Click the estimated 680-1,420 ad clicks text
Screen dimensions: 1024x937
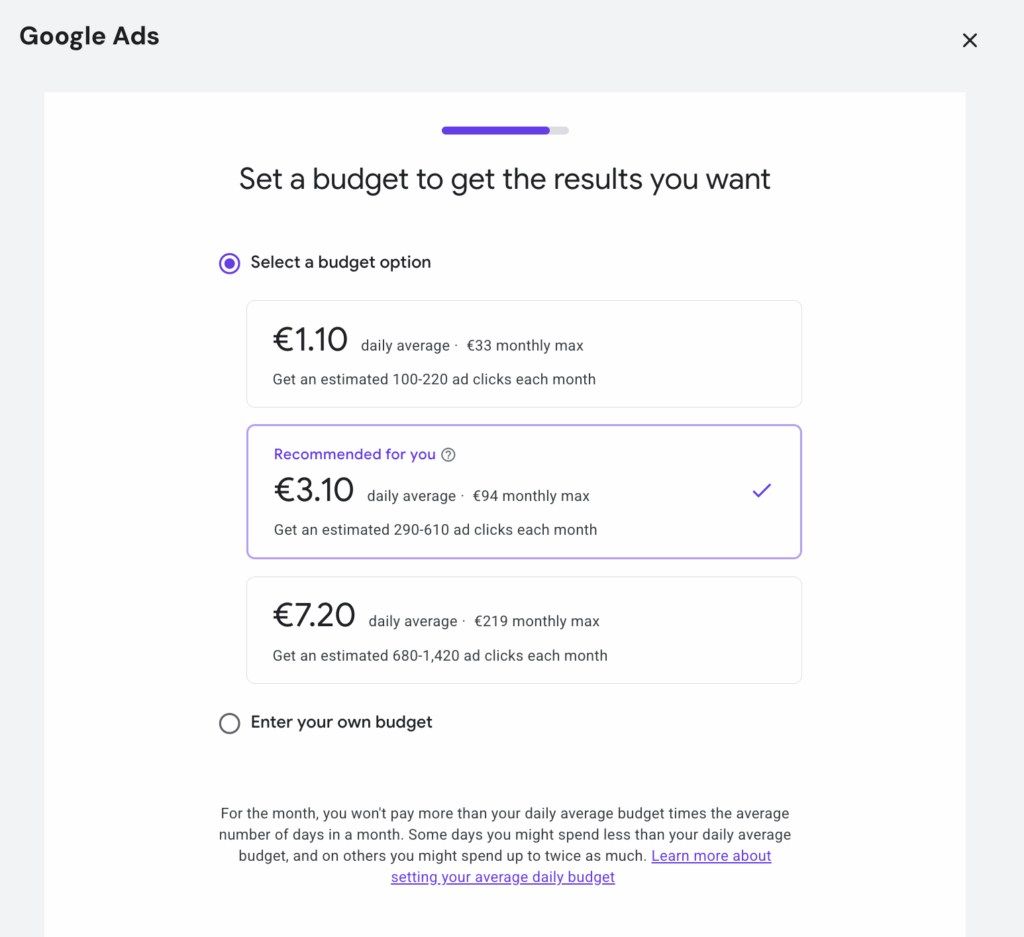[440, 656]
